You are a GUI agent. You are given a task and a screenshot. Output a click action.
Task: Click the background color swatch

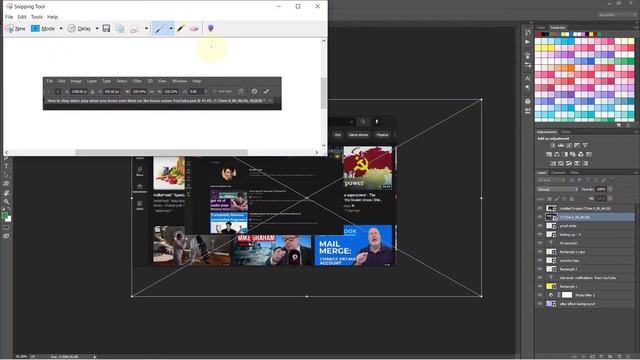(9, 219)
